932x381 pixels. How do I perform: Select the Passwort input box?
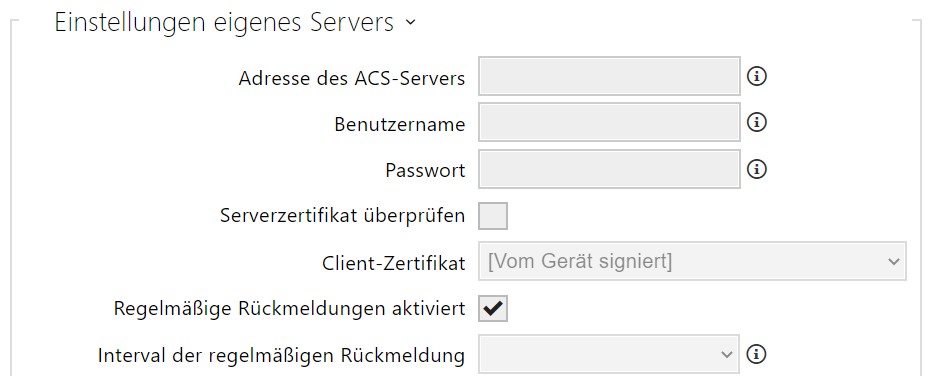pos(609,169)
